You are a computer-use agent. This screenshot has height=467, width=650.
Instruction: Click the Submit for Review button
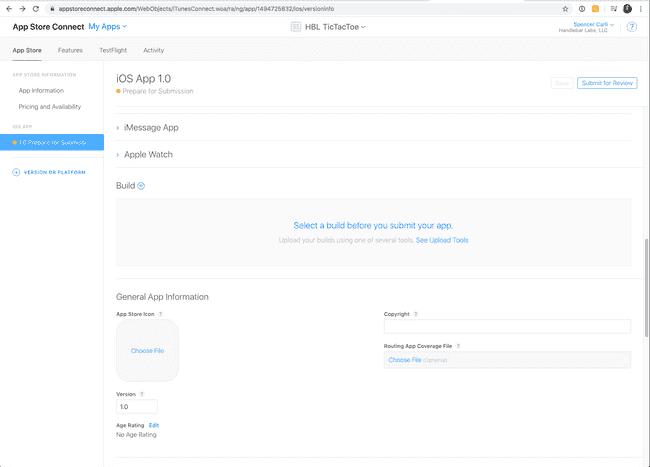coord(607,83)
